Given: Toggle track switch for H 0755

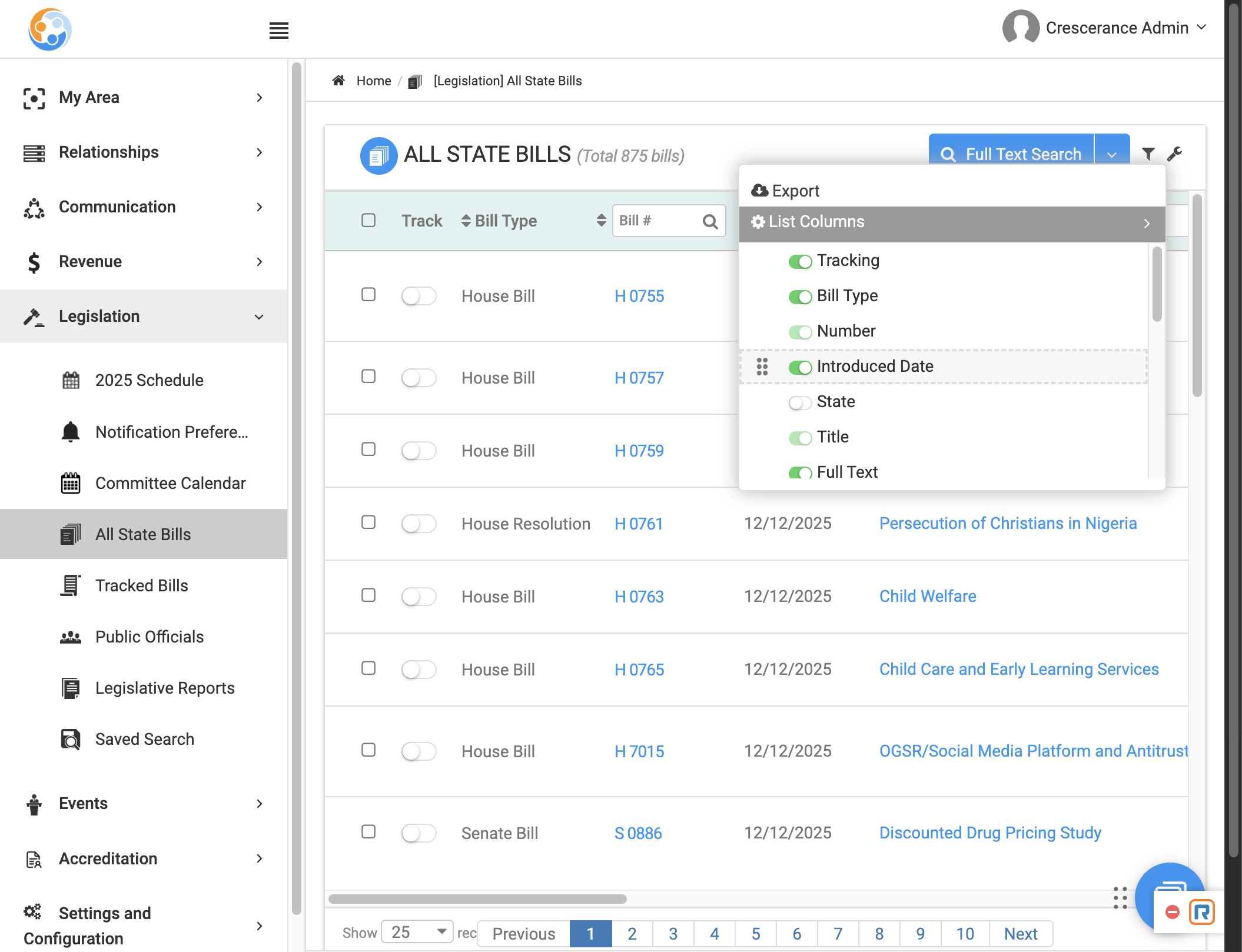Looking at the screenshot, I should coord(419,296).
